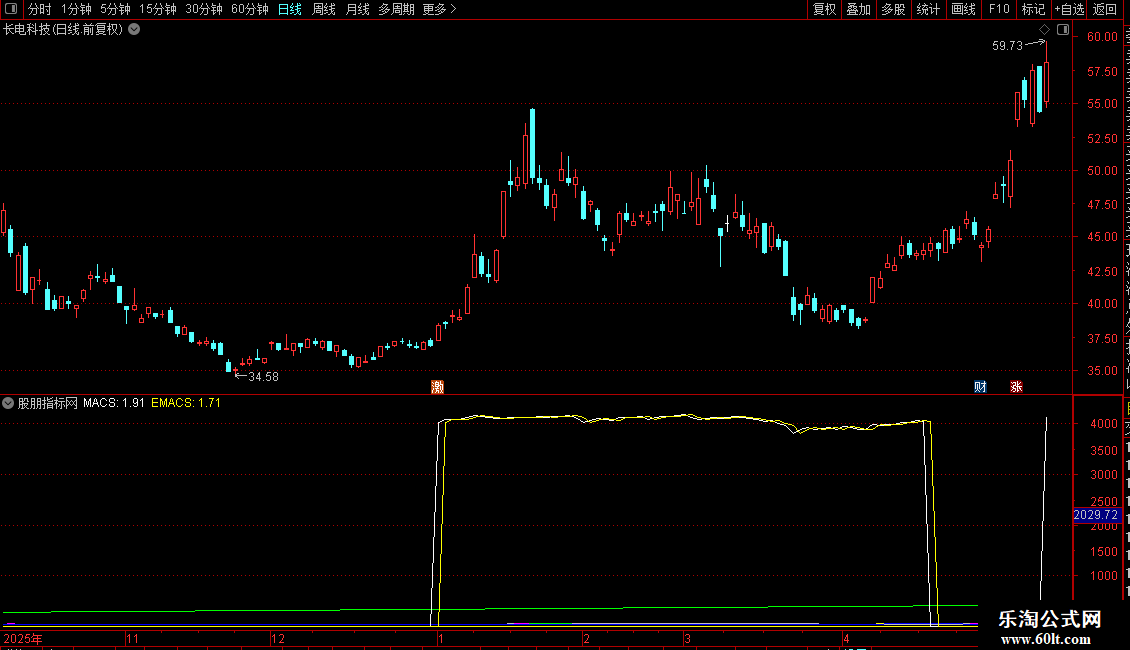Click the 34.58 low price label
This screenshot has height=650, width=1130.
coord(263,376)
